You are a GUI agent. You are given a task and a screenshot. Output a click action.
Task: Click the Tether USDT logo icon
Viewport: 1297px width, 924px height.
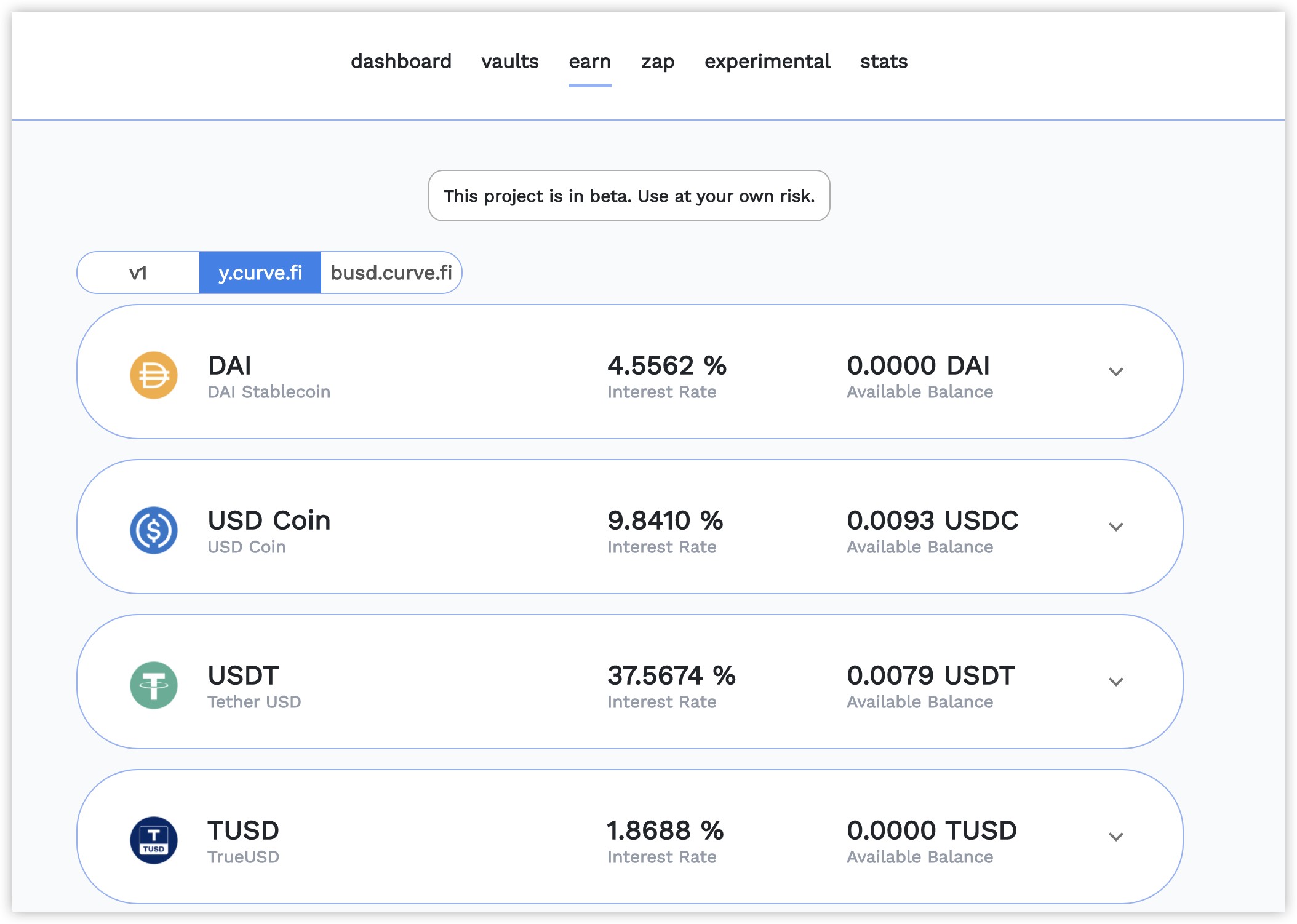(154, 685)
